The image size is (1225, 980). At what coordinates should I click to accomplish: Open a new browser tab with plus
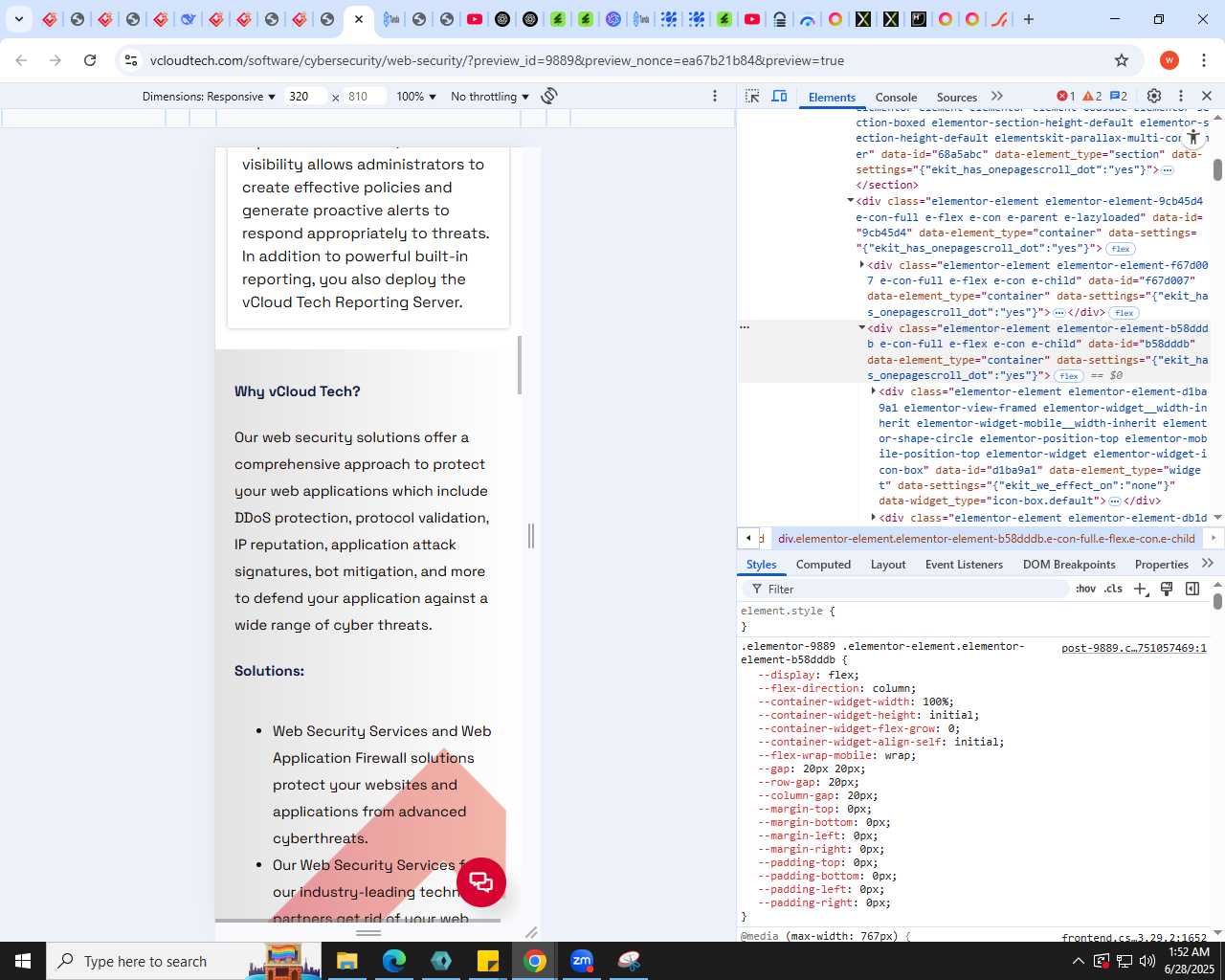(x=1029, y=19)
